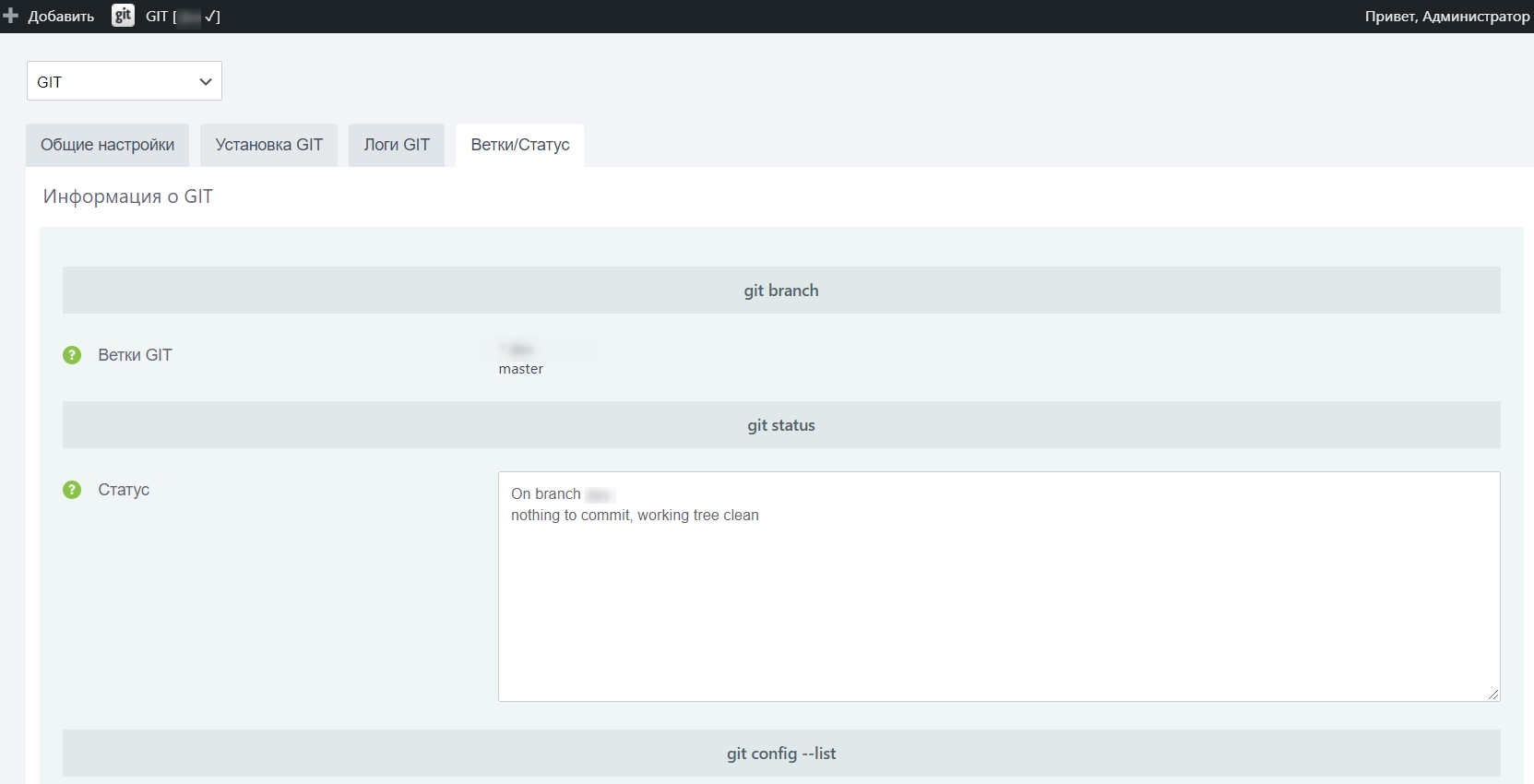Open help icon beside Статус
This screenshot has width=1534, height=784.
point(72,490)
